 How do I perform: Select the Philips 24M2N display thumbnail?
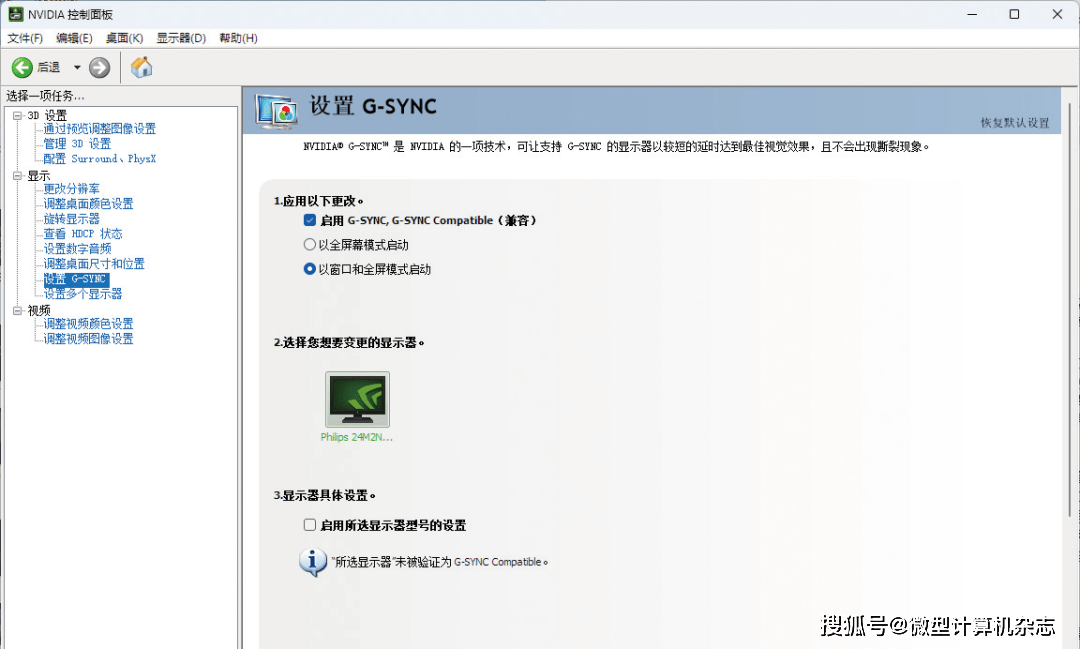[356, 397]
